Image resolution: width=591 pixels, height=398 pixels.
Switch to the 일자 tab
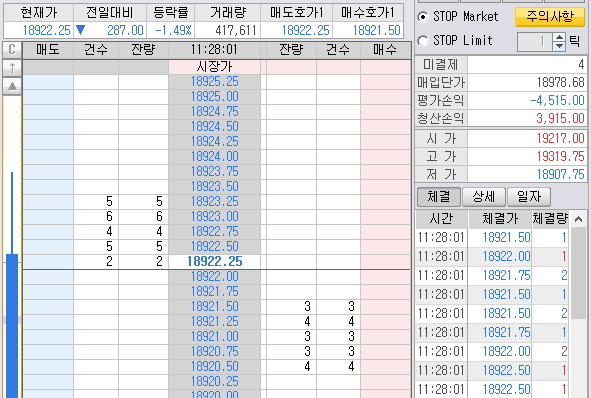(x=529, y=197)
